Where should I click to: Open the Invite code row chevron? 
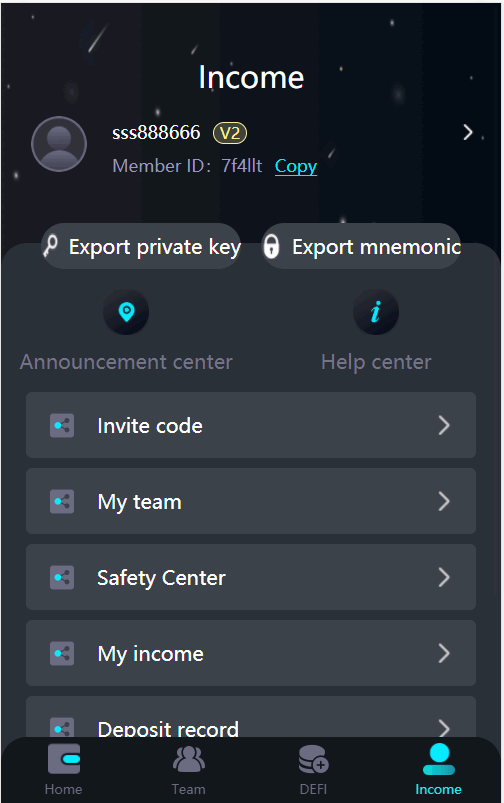click(x=444, y=426)
